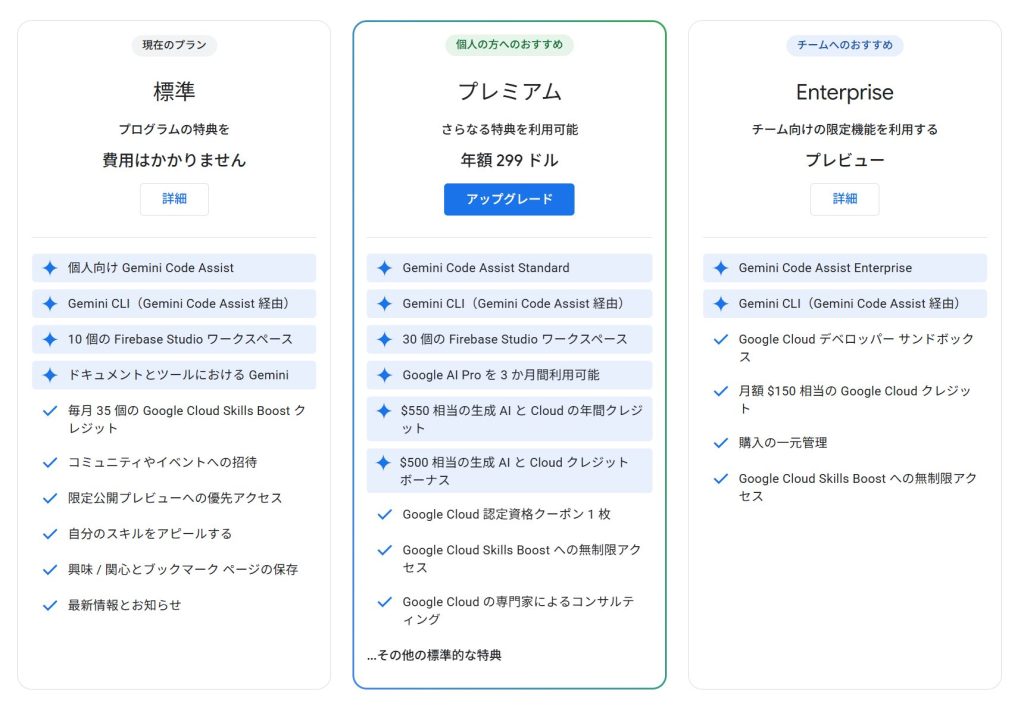Click sparkle icon beside Gemini Code Assist Standard

[x=385, y=268]
